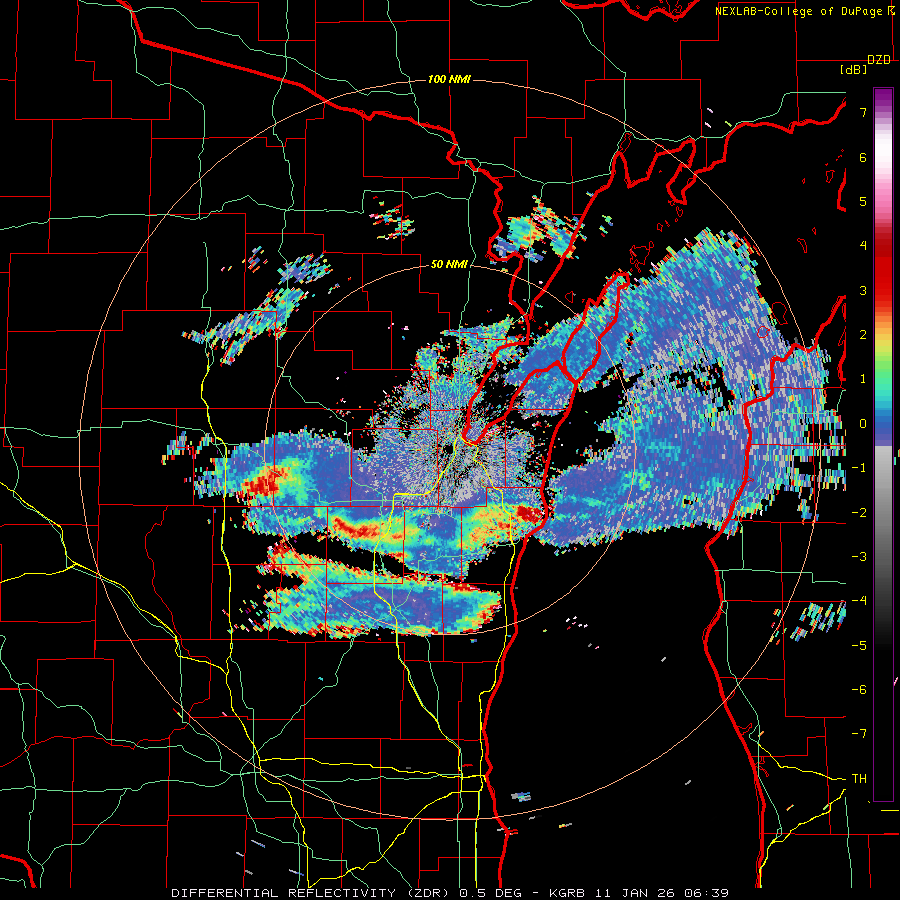Click the positive 4 dB scale label
Viewport: 900px width, 900px height.
pyautogui.click(x=863, y=246)
